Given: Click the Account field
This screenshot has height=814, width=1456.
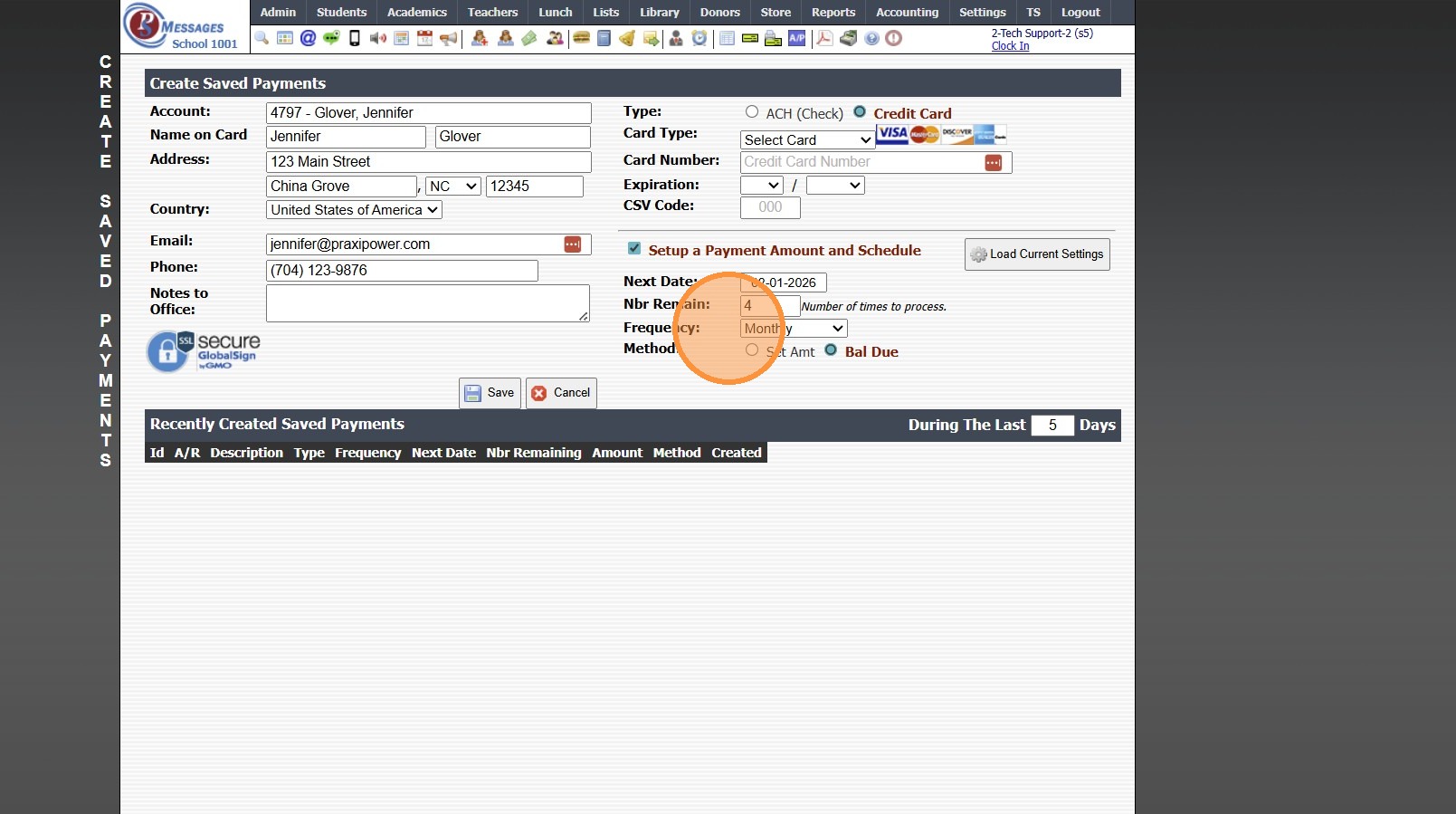Looking at the screenshot, I should click(429, 113).
